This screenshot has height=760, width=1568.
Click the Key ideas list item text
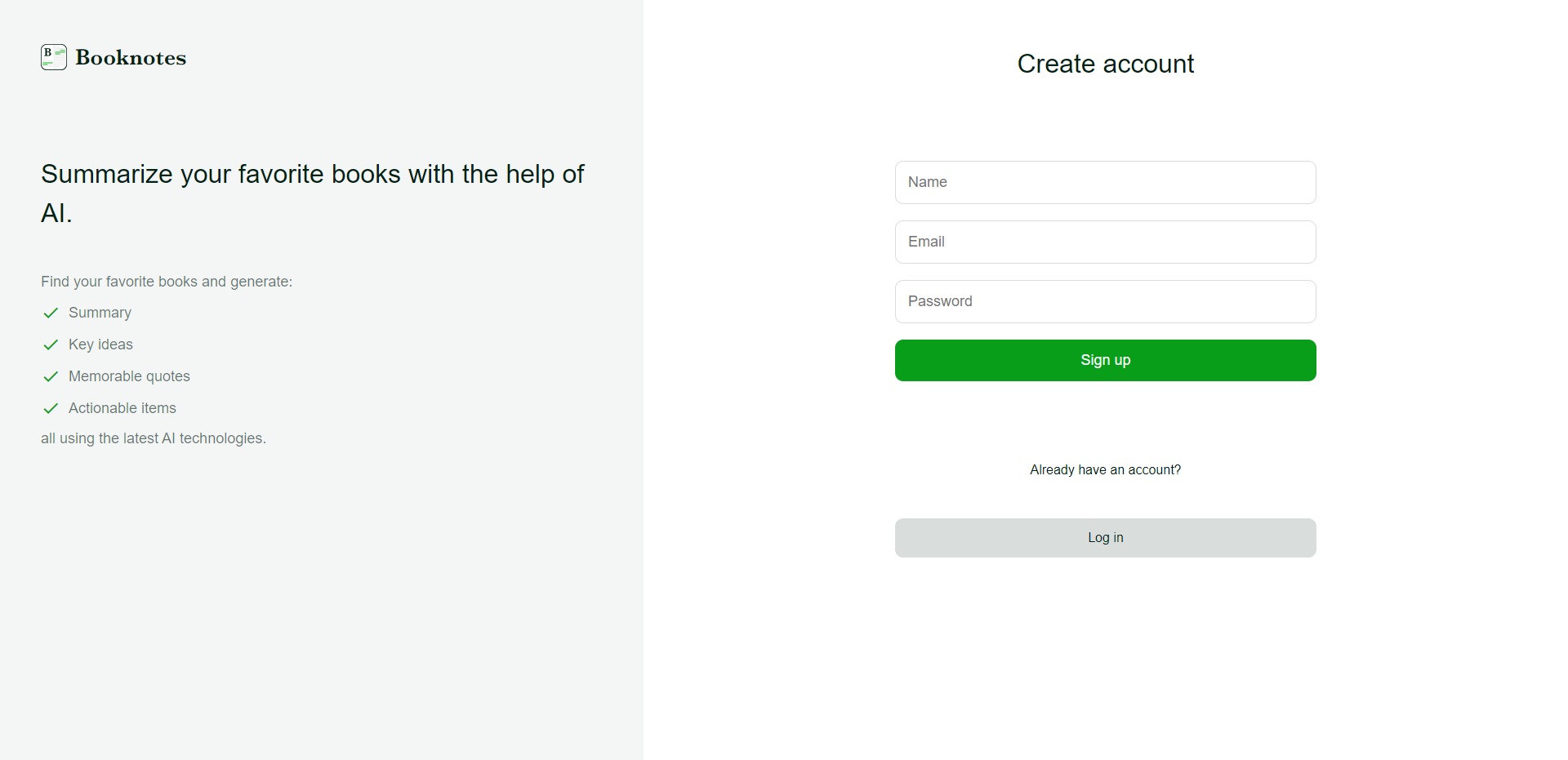[x=100, y=344]
